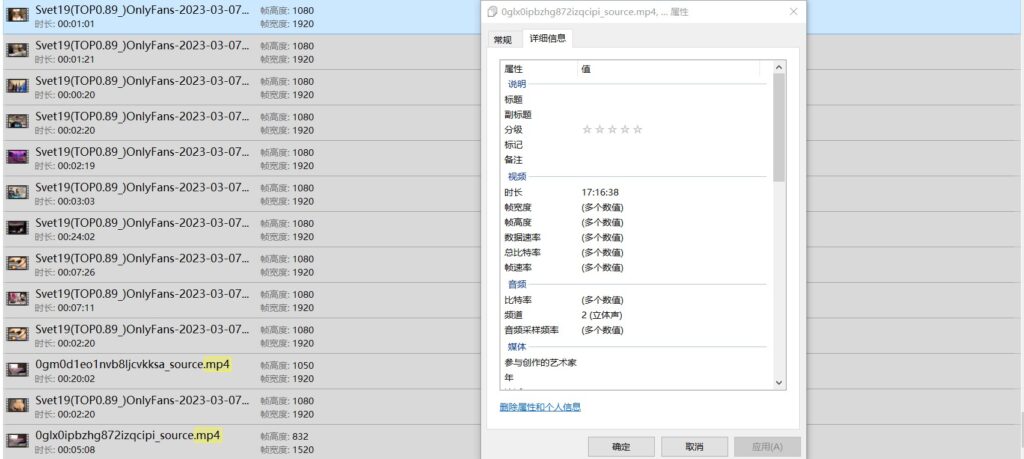This screenshot has height=459, width=1024.
Task: Switch to the 常规 tab
Action: [x=501, y=39]
